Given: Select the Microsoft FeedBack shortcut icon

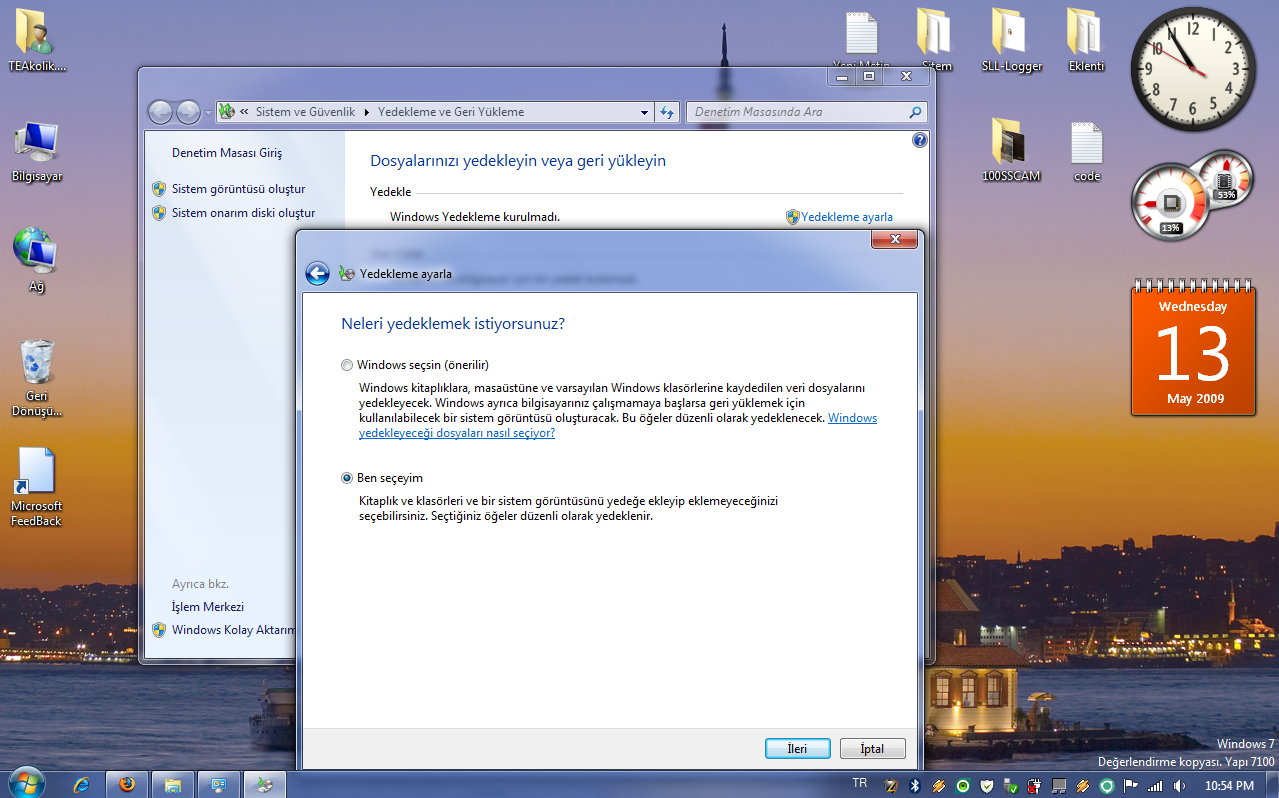Looking at the screenshot, I should (37, 487).
